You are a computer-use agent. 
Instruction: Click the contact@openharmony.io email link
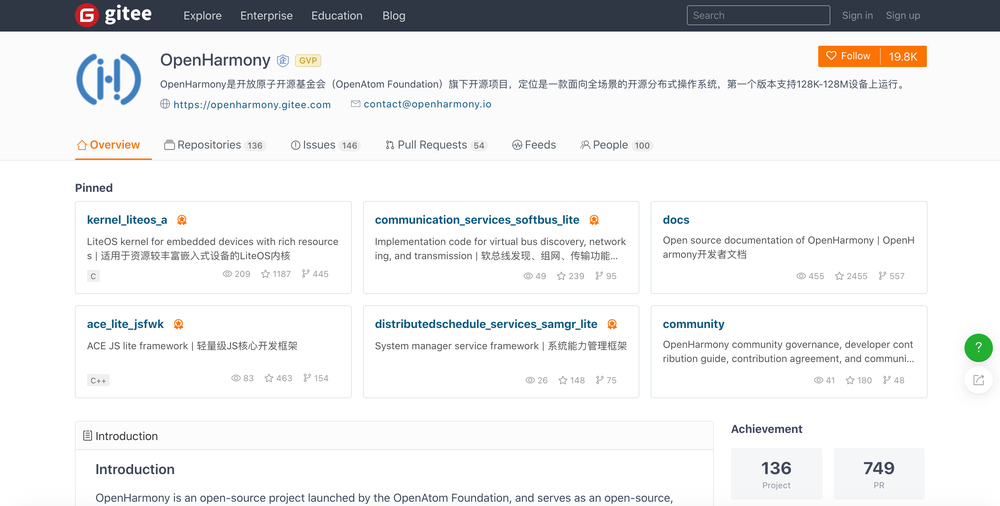pos(427,104)
